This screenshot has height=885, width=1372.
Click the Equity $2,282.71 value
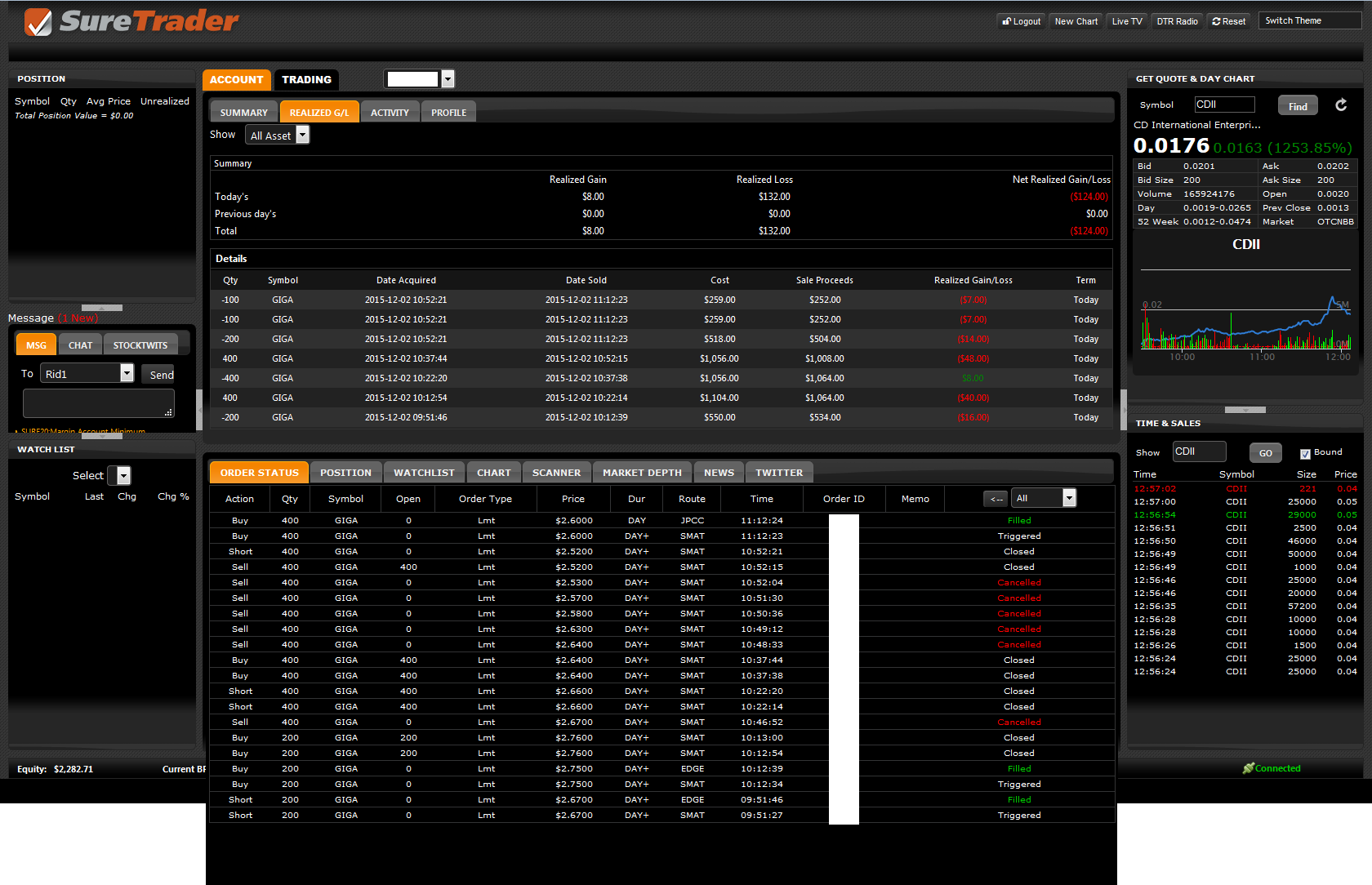pyautogui.click(x=73, y=769)
